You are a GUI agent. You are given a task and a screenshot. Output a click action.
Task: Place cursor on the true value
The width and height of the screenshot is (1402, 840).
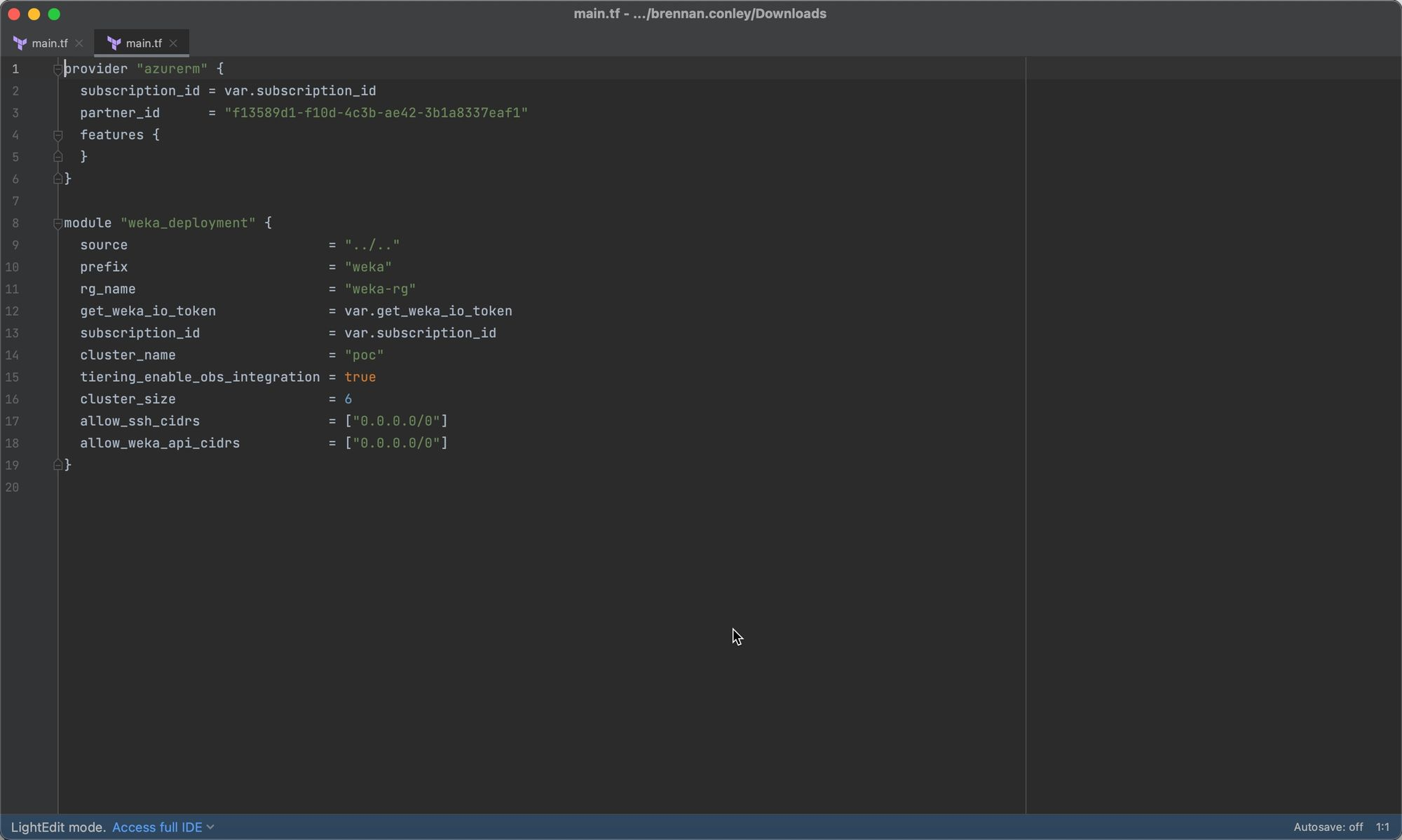pos(360,378)
